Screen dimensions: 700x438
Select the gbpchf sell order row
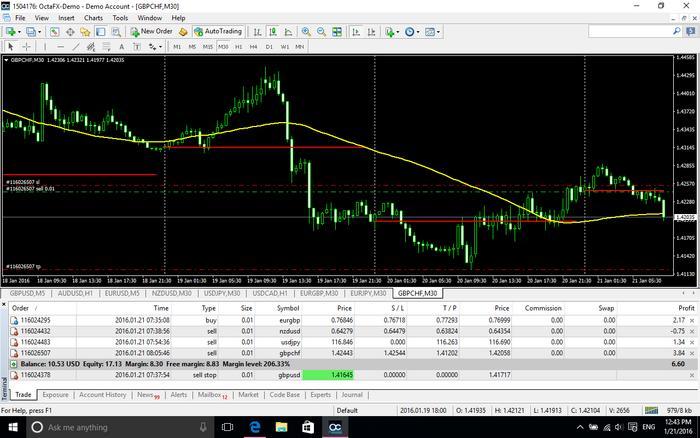[200, 353]
